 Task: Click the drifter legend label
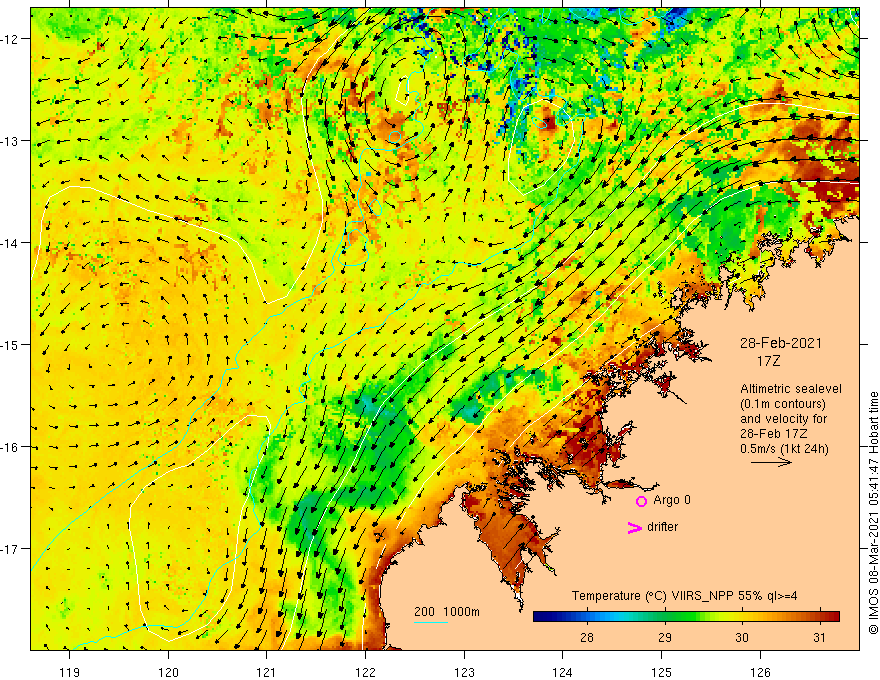662,527
